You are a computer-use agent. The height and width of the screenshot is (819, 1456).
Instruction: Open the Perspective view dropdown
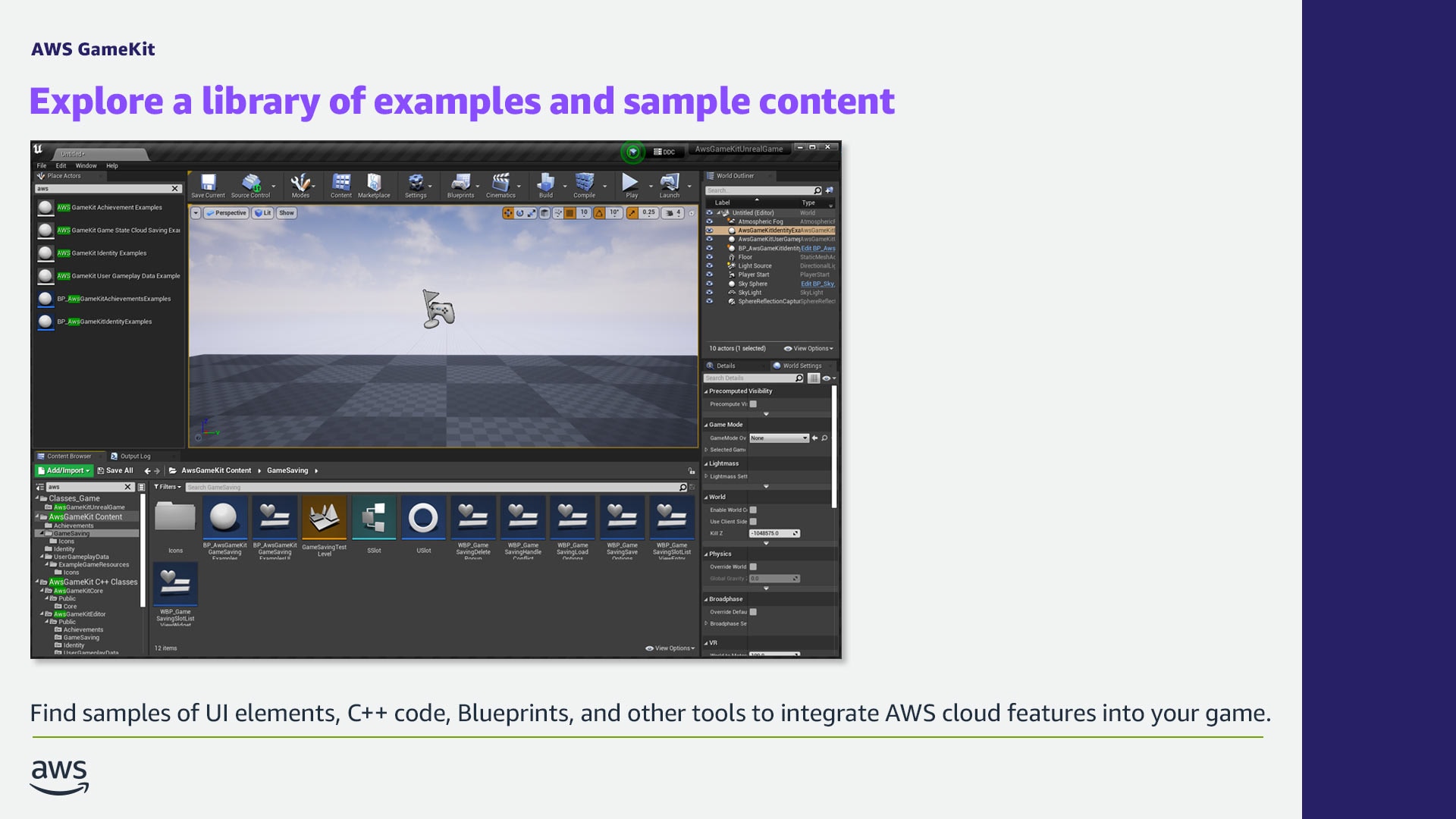click(225, 212)
